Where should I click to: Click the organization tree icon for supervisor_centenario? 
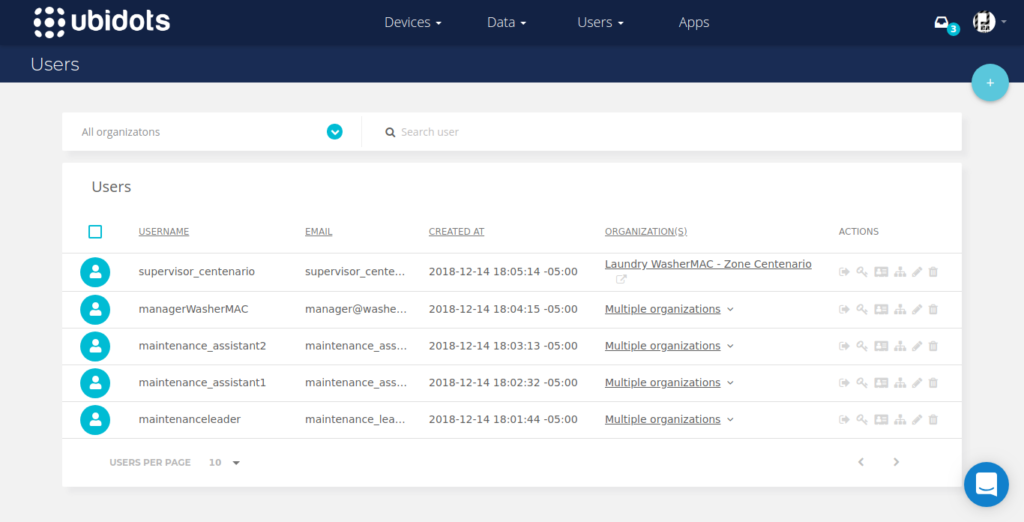900,272
